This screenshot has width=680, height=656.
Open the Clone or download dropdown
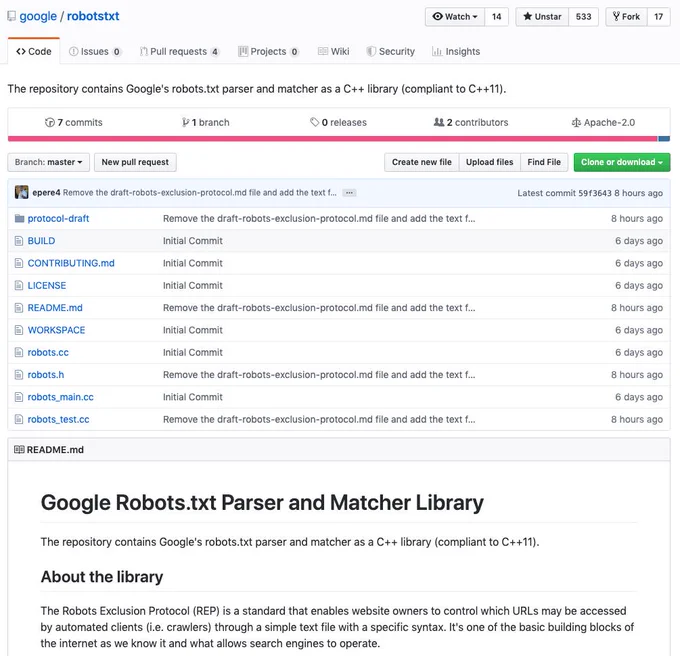point(622,162)
